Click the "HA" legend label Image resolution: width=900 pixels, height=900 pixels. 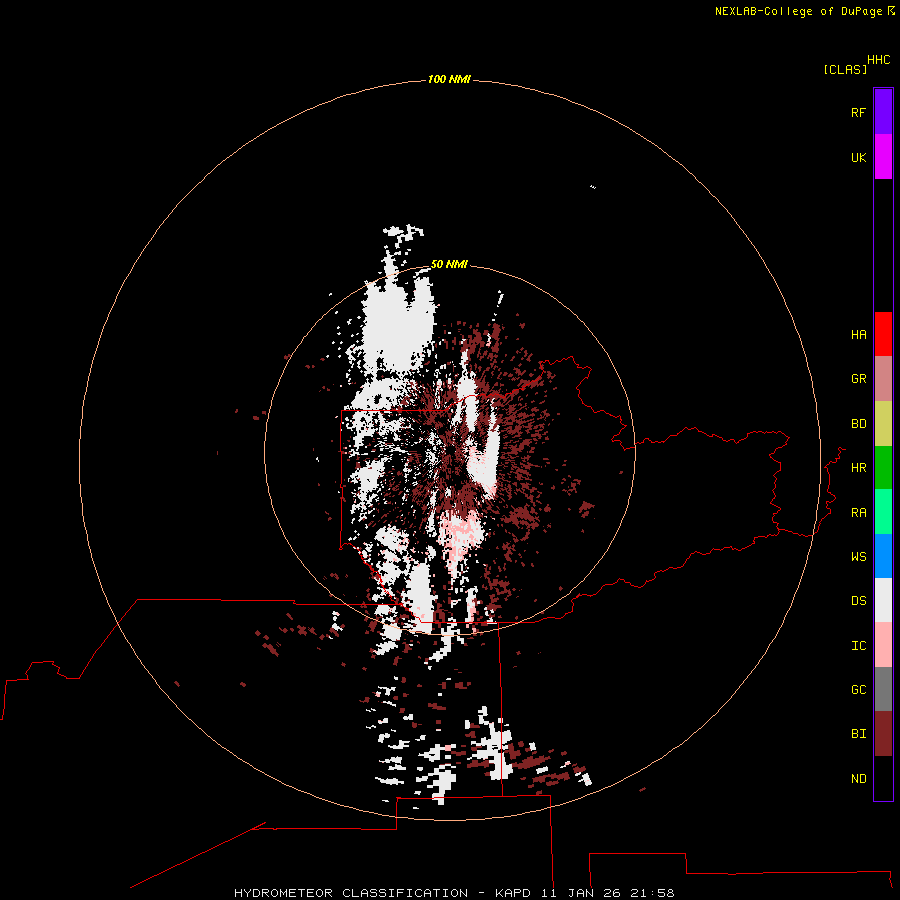click(x=858, y=335)
